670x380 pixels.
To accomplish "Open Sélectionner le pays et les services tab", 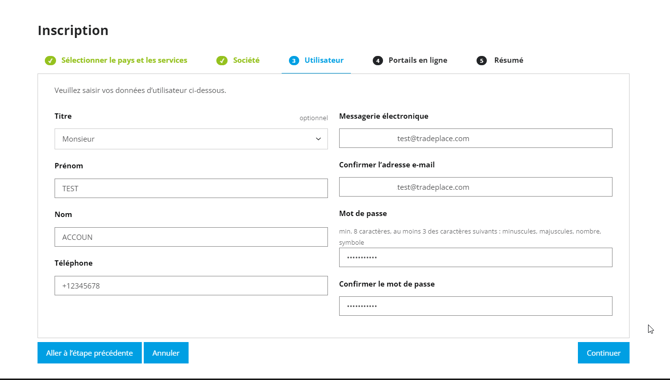I will click(x=116, y=60).
